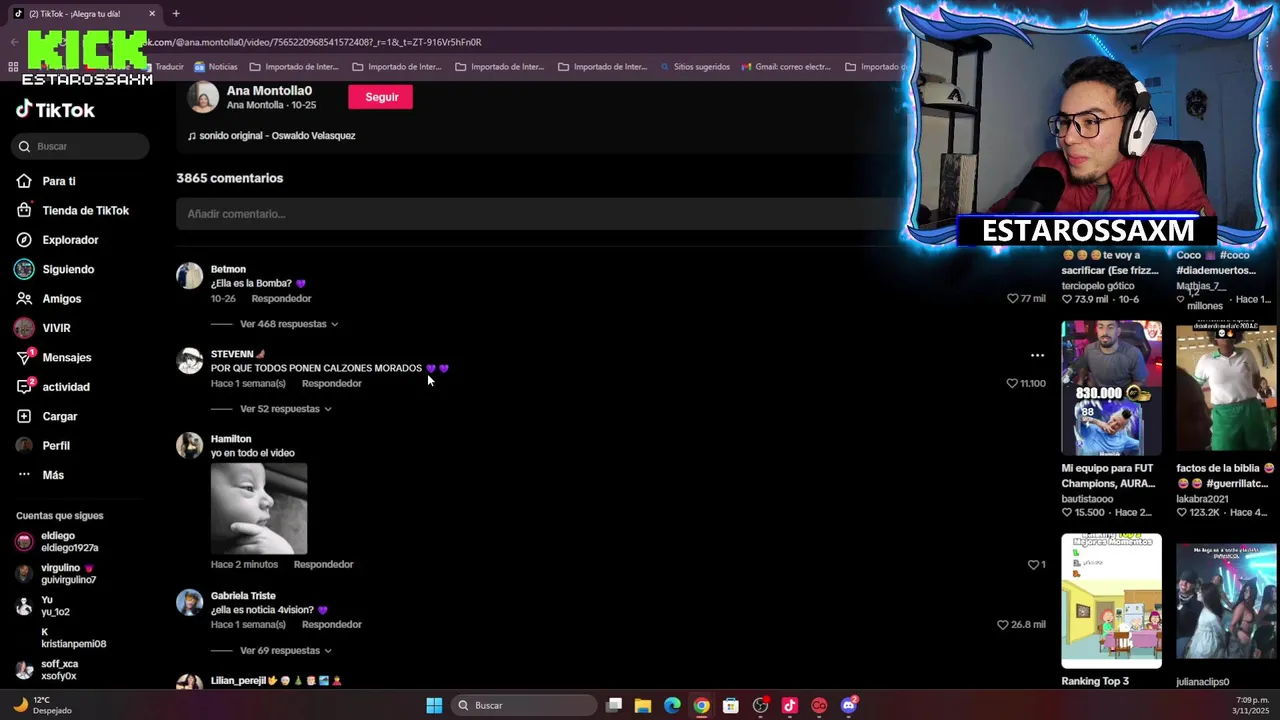Open Task View on taskbar

[614, 705]
